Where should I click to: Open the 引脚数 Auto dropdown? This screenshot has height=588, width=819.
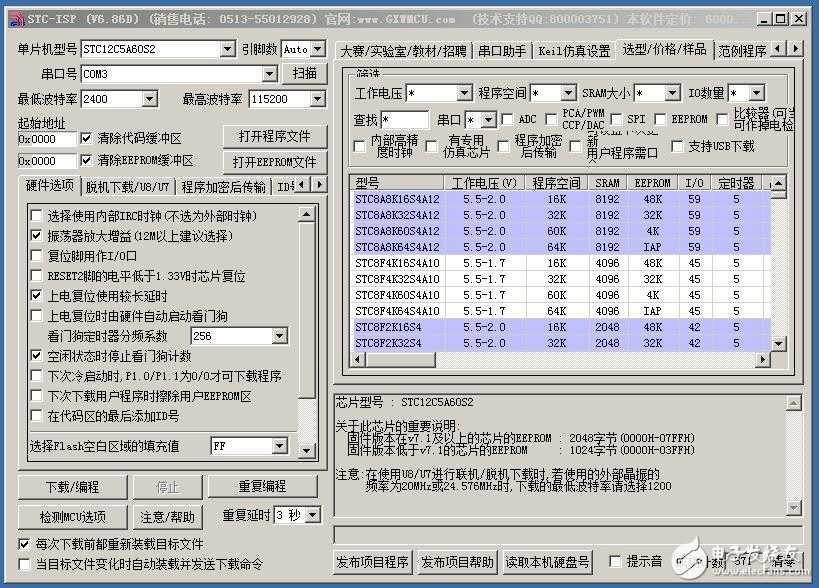[x=318, y=49]
